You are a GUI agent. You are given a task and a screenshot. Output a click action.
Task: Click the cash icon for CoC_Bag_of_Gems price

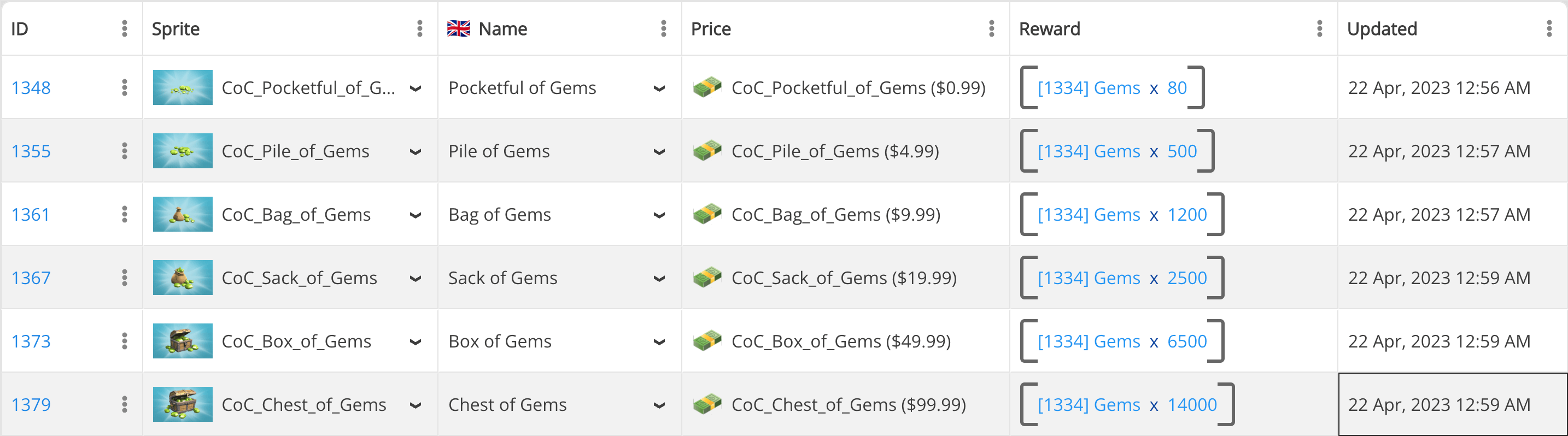tap(707, 214)
